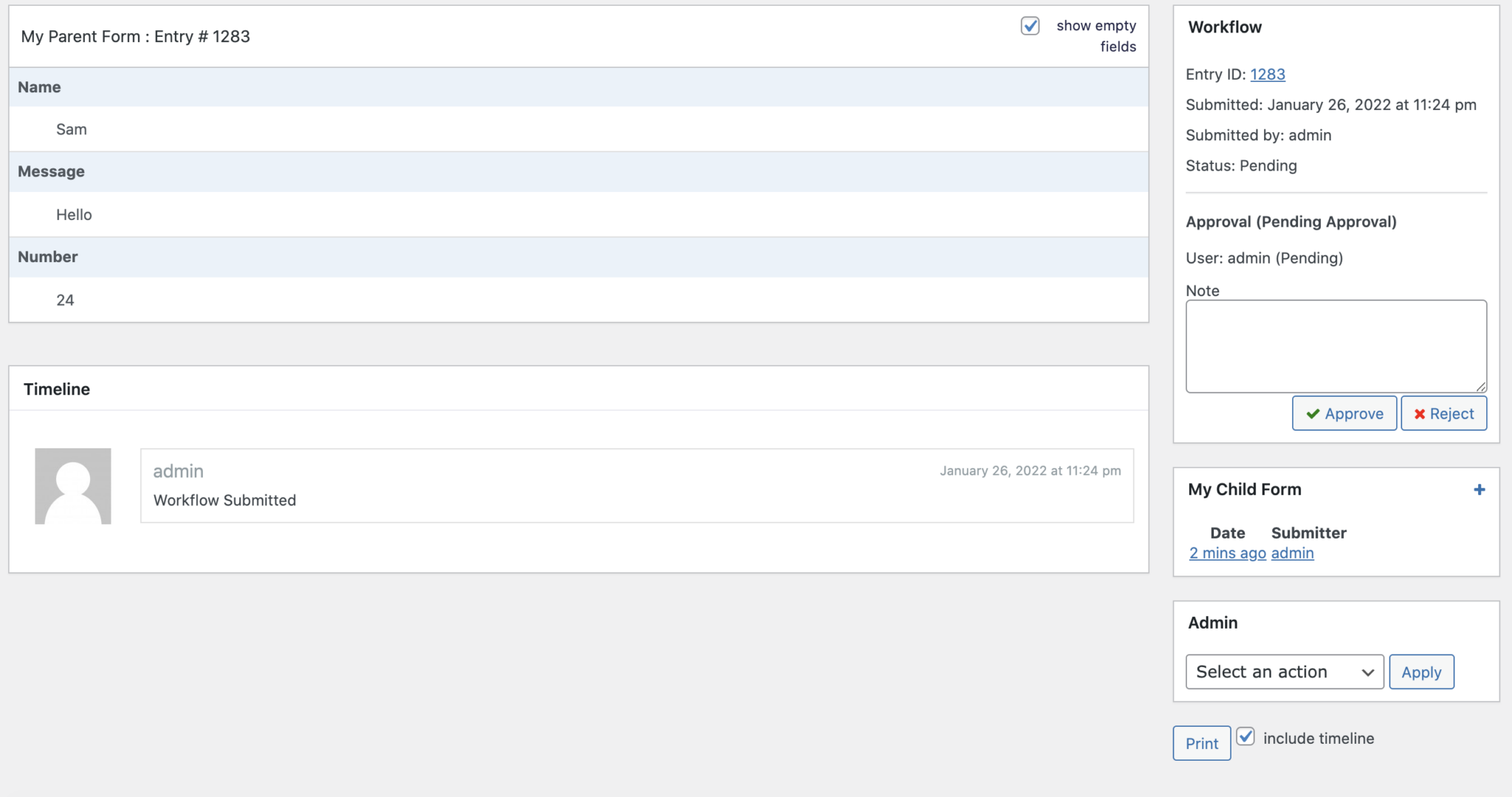Click the Name field value Sam
The width and height of the screenshot is (1512, 797).
click(x=72, y=130)
